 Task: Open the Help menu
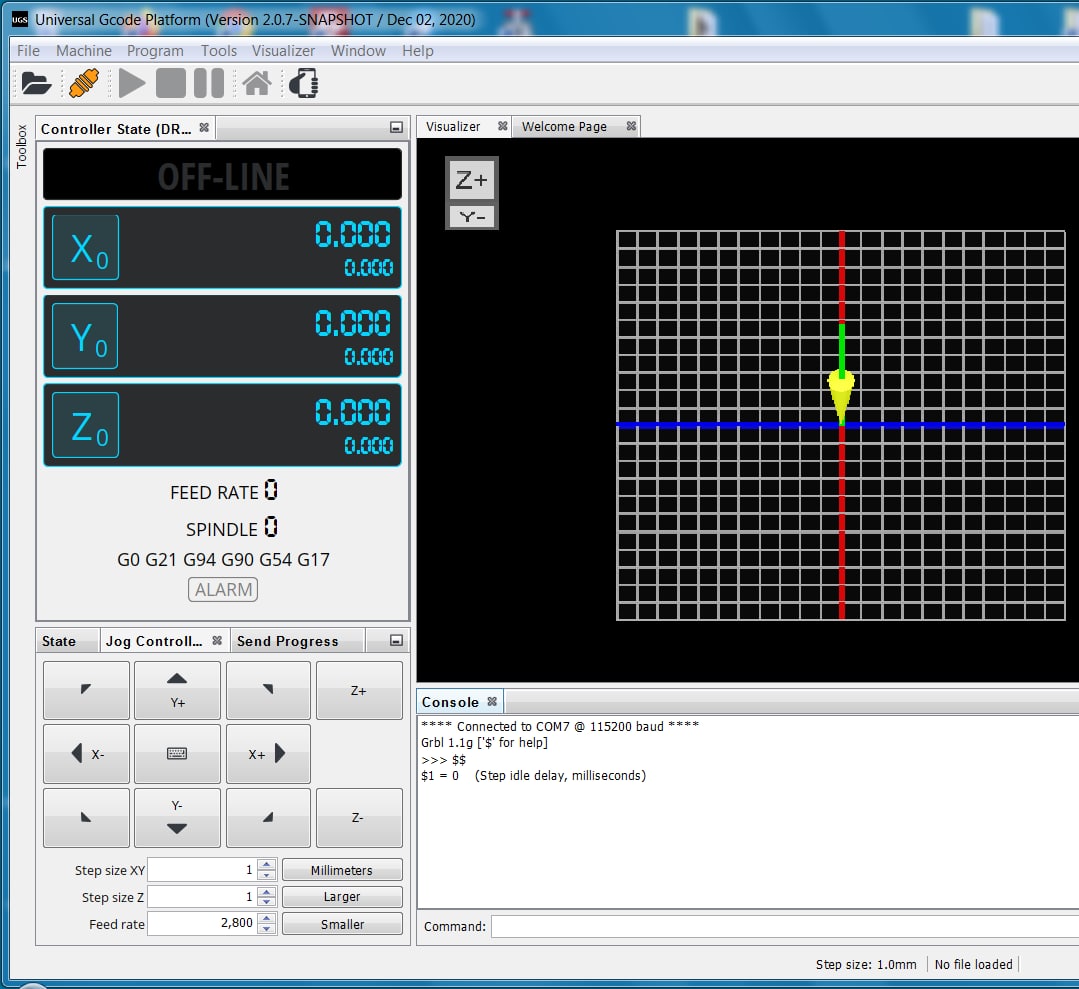coord(418,51)
